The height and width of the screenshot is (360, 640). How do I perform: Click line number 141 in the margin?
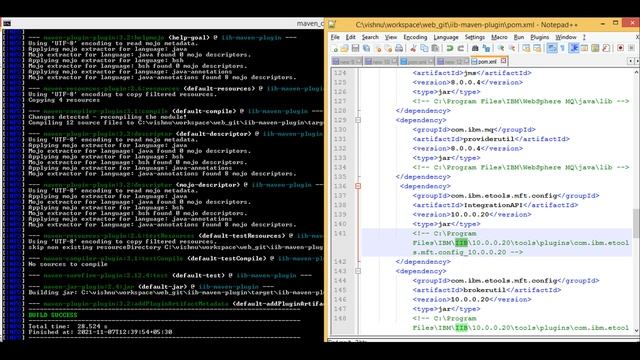(x=340, y=233)
